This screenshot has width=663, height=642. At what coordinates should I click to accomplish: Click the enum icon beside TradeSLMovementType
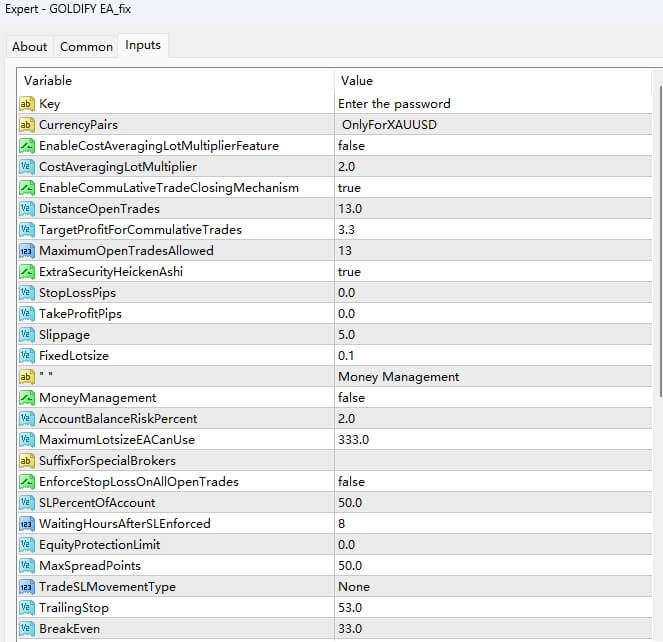click(26, 587)
